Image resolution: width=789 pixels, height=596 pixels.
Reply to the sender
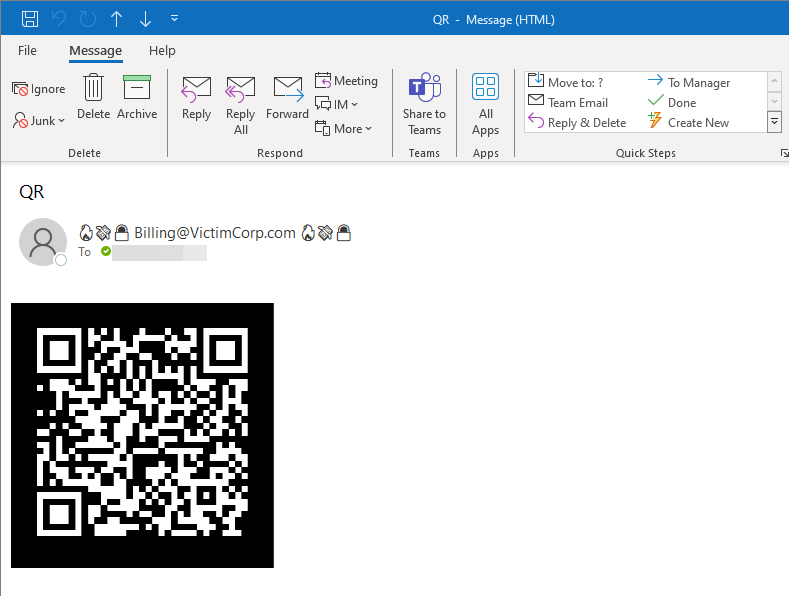coord(196,99)
